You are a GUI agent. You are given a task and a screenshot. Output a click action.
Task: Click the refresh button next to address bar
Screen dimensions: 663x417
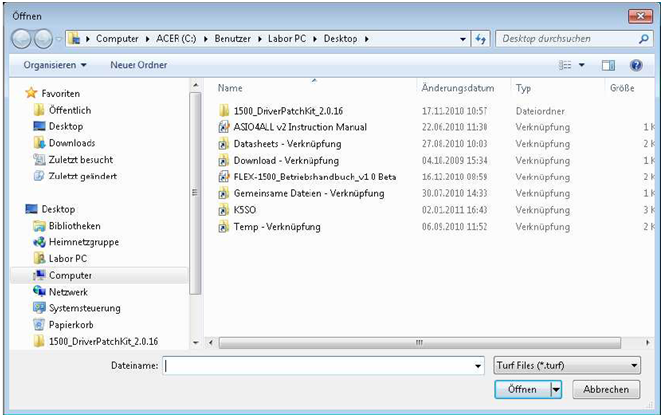click(x=481, y=39)
